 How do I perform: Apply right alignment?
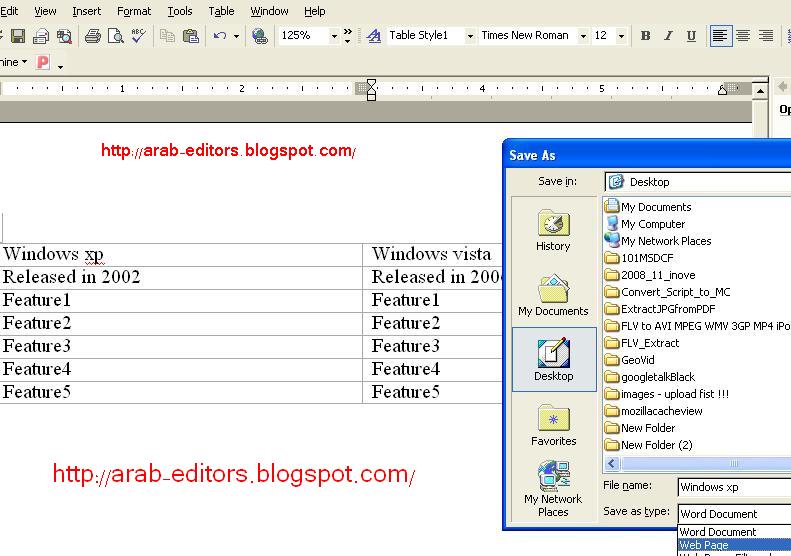click(766, 36)
